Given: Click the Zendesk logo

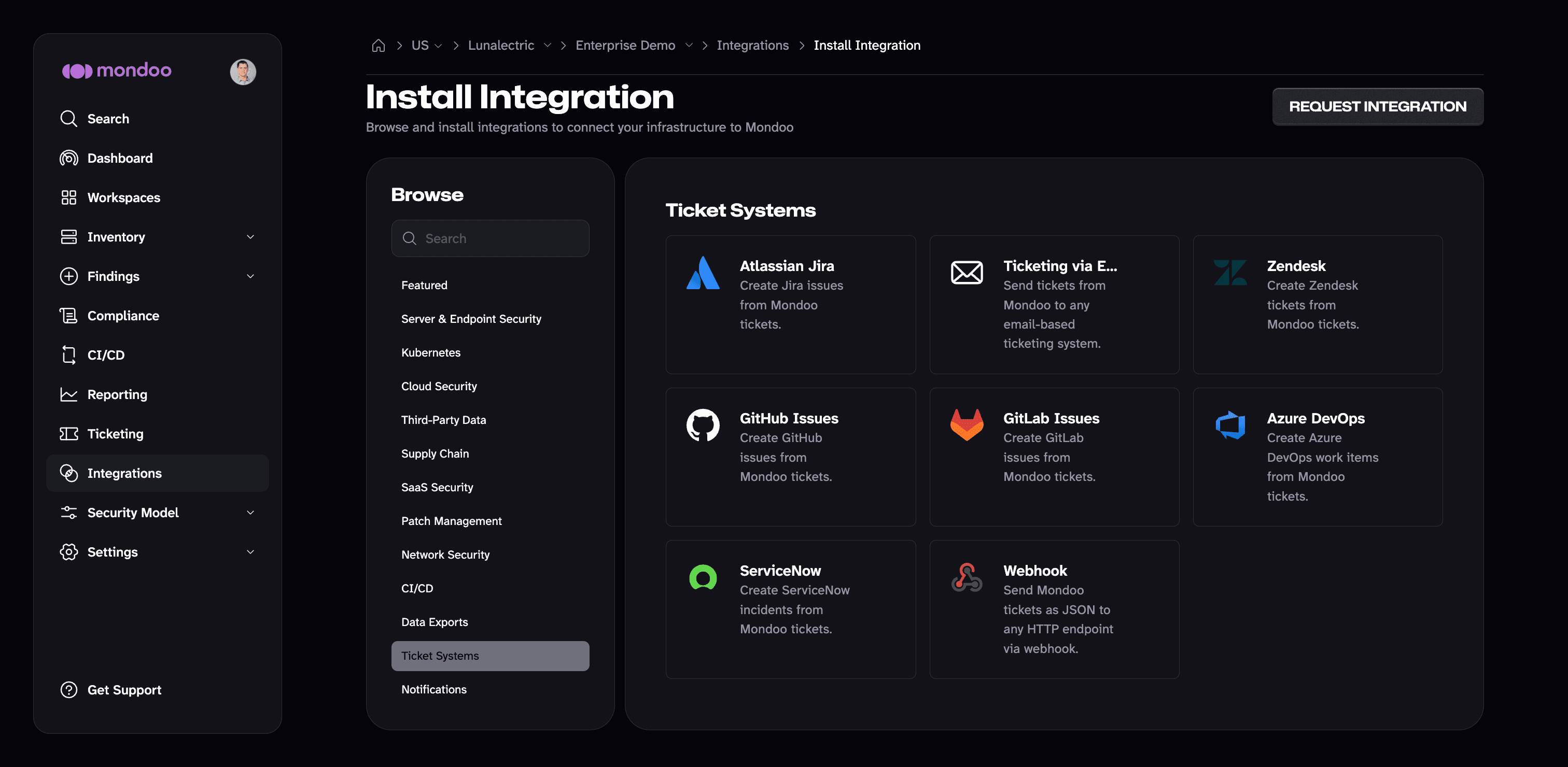Looking at the screenshot, I should coord(1230,273).
